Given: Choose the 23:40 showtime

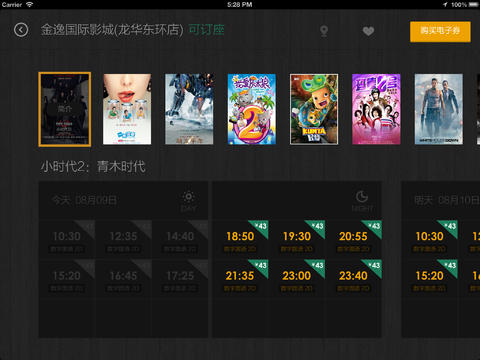Looking at the screenshot, I should pyautogui.click(x=354, y=279).
